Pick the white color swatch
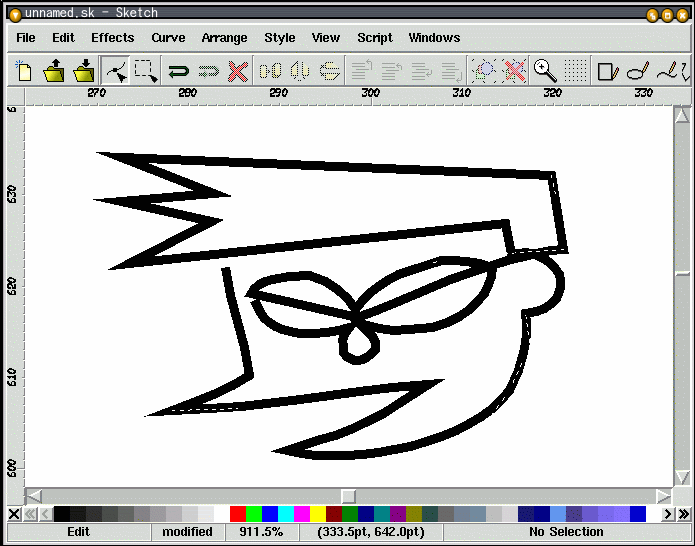This screenshot has height=546, width=695. click(221, 514)
